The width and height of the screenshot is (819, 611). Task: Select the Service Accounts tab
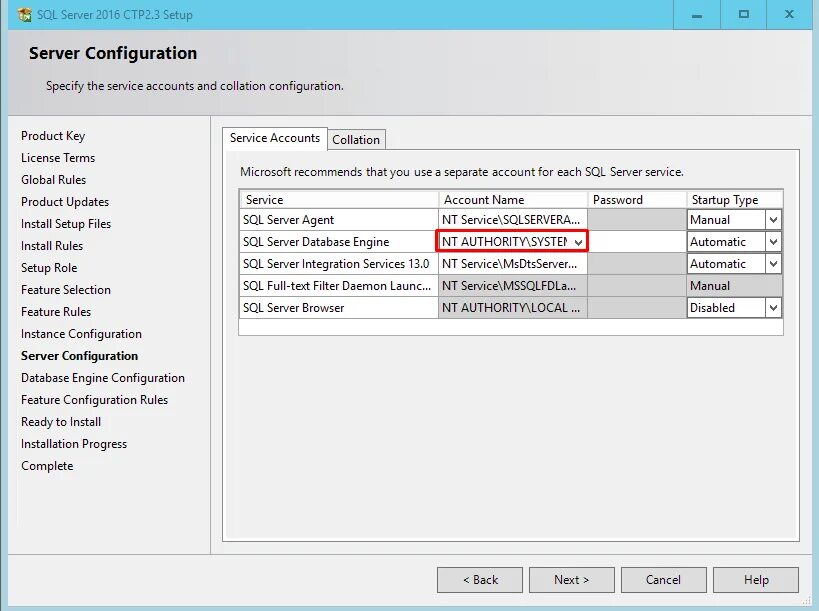point(275,138)
